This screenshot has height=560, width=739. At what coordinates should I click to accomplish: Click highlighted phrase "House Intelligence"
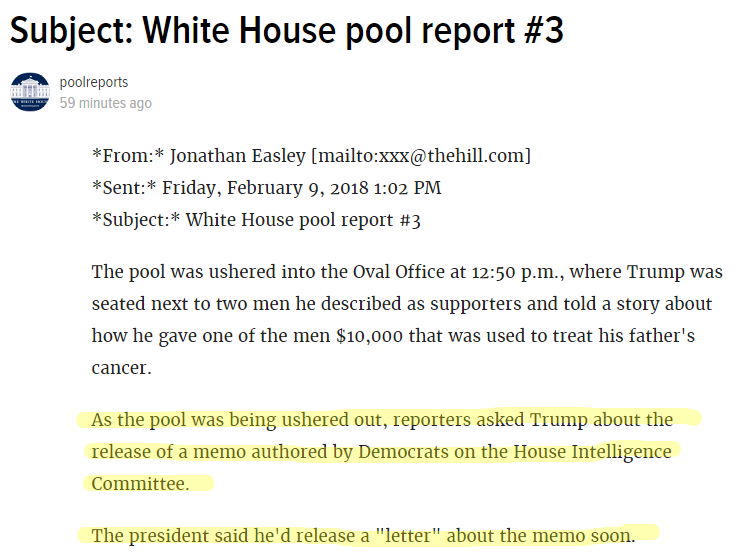(x=592, y=452)
